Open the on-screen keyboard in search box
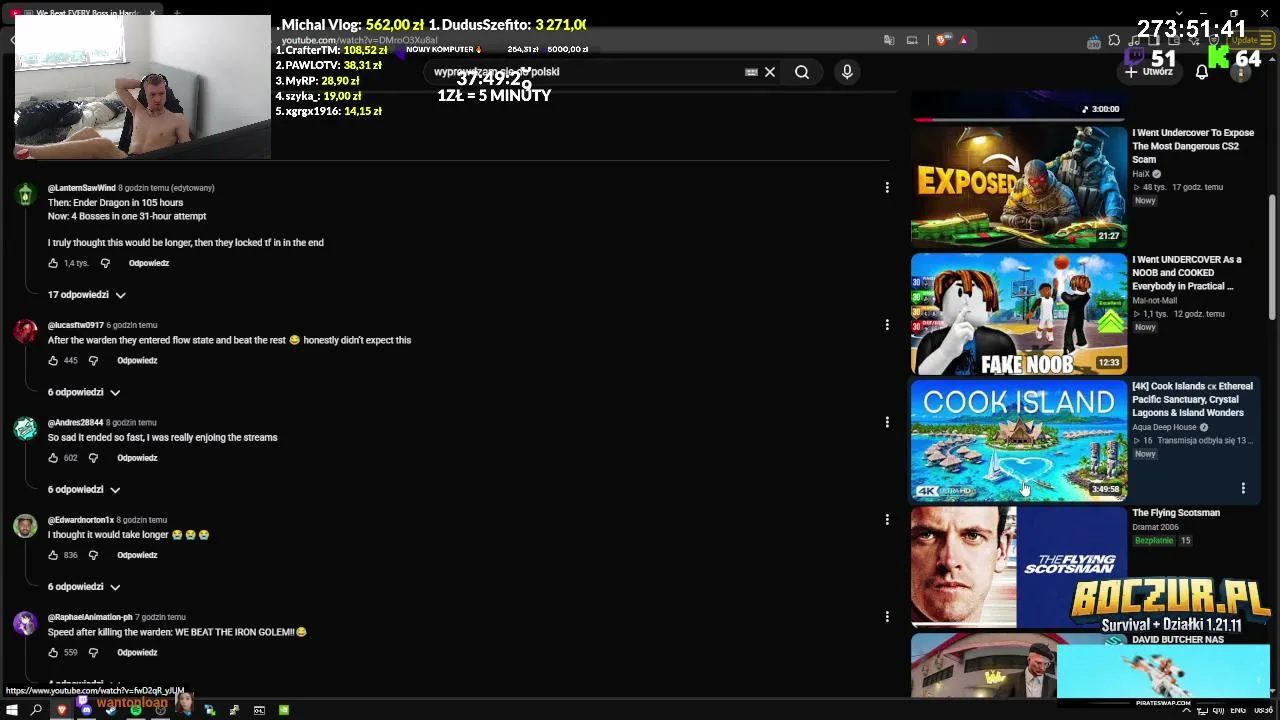The height and width of the screenshot is (720, 1280). (751, 72)
